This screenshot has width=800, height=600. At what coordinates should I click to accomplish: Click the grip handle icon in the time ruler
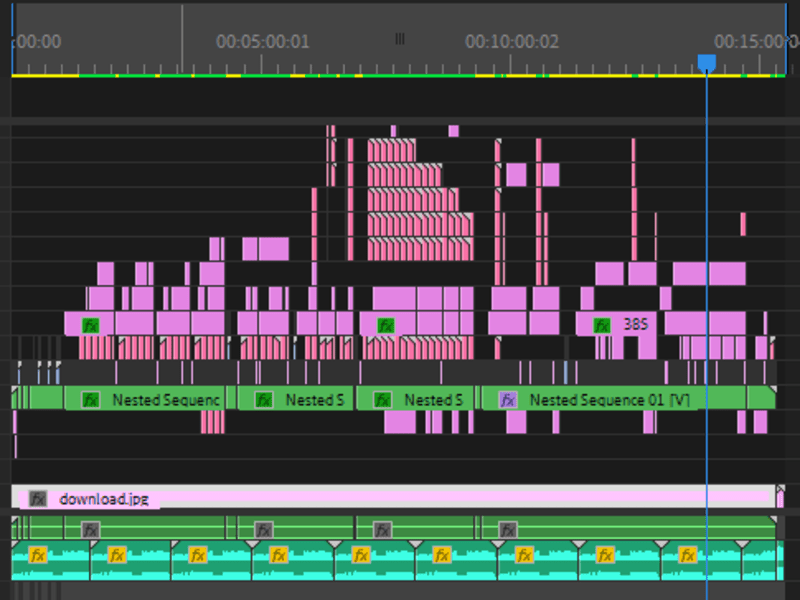(x=400, y=39)
